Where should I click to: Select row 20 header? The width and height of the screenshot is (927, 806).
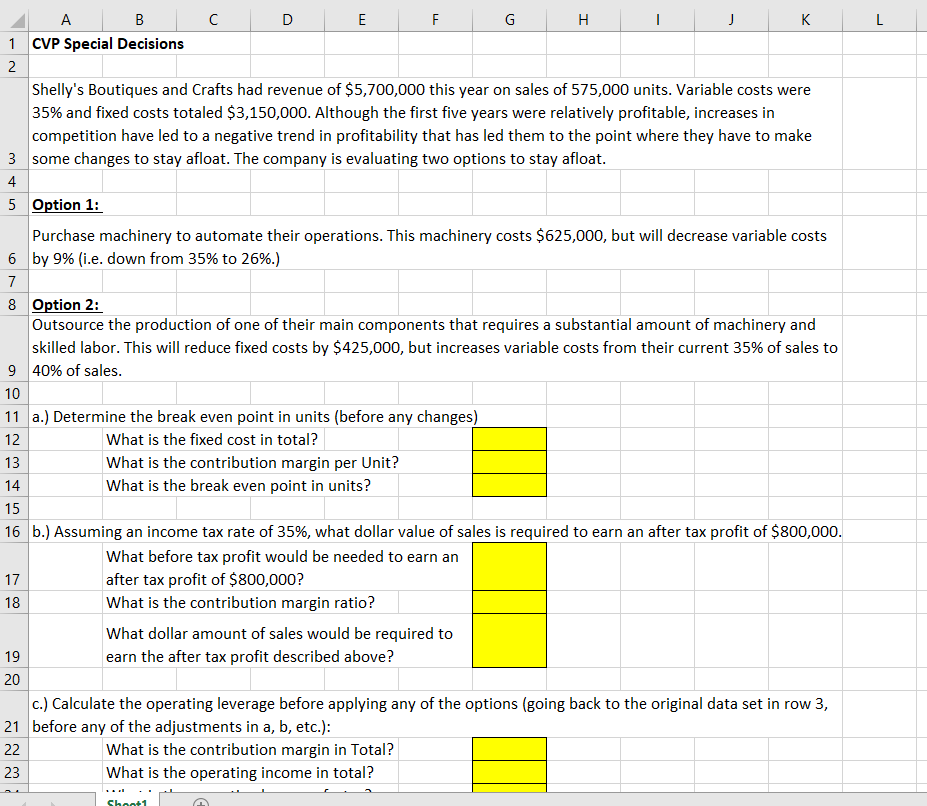(12, 679)
